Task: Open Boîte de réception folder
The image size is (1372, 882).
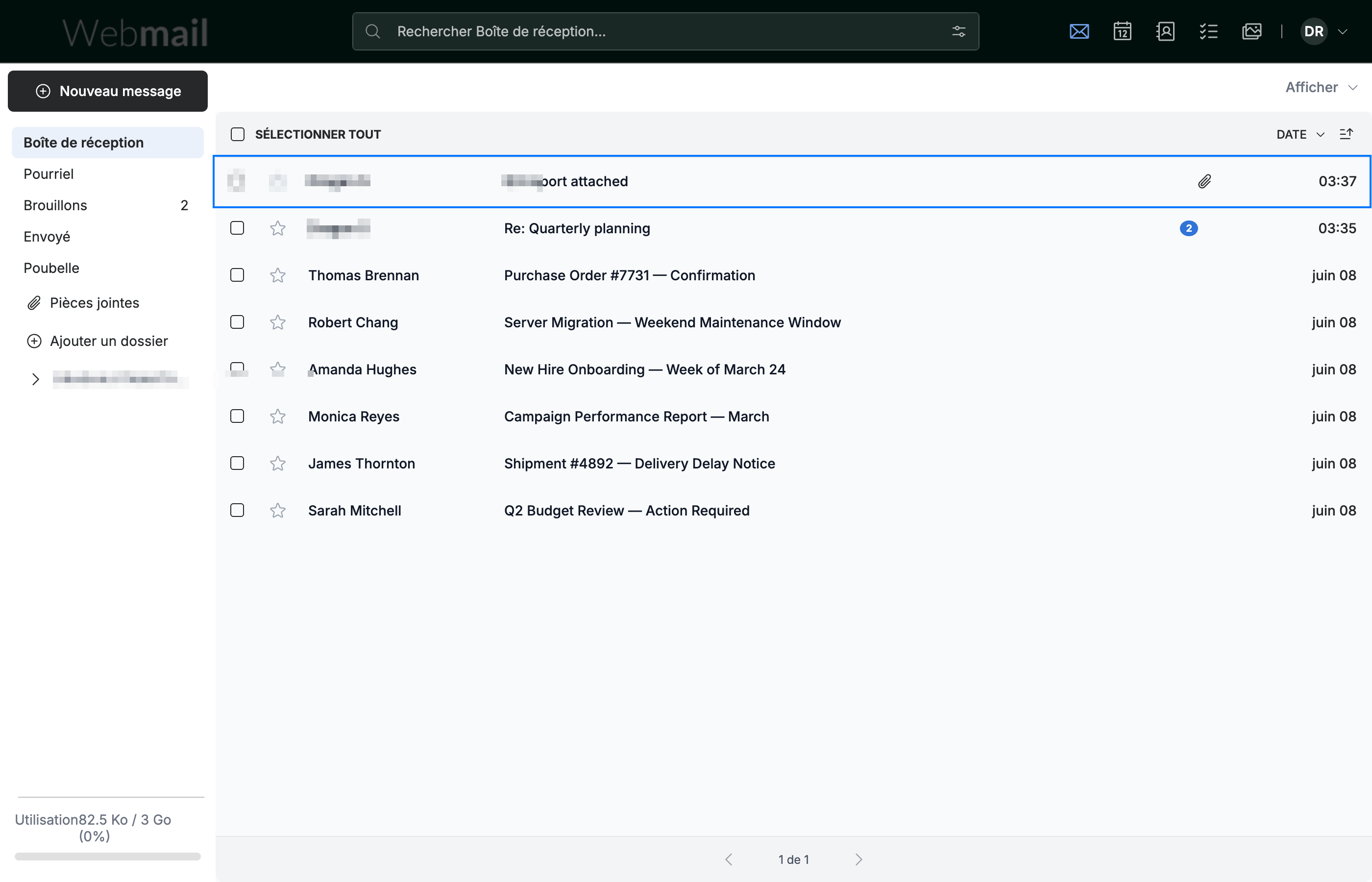Action: pyautogui.click(x=108, y=143)
